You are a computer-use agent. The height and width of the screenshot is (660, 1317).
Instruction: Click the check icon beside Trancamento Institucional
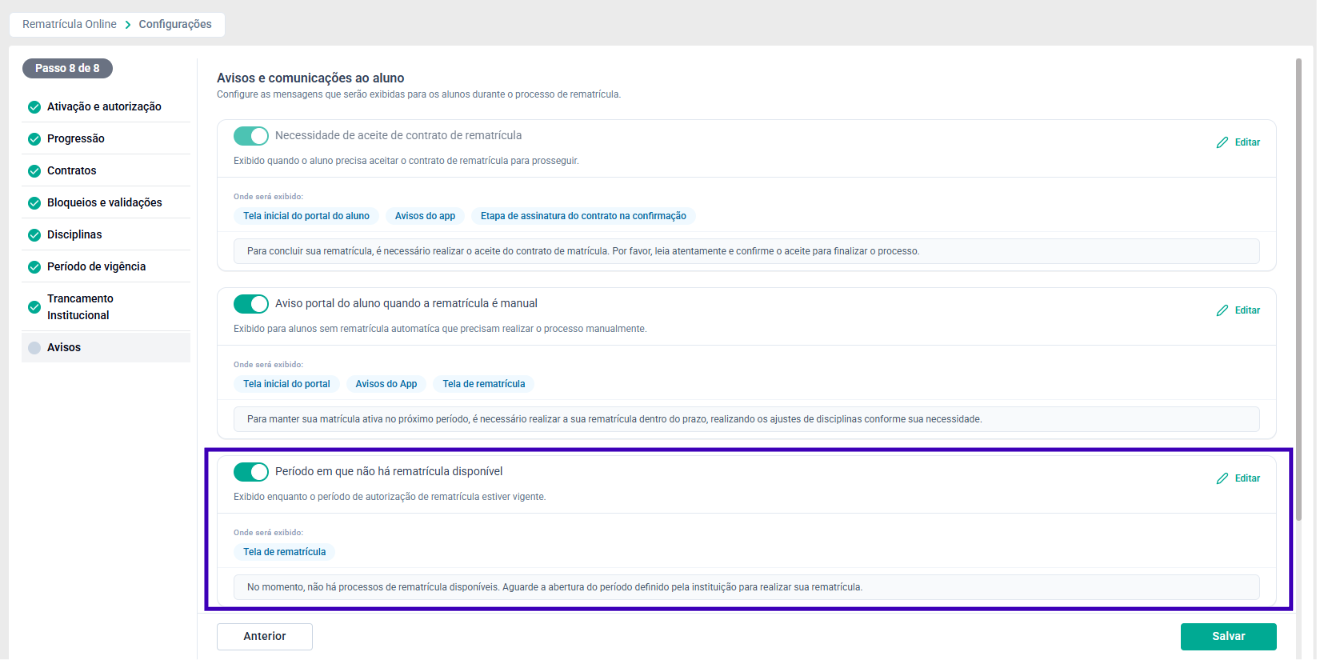point(34,307)
